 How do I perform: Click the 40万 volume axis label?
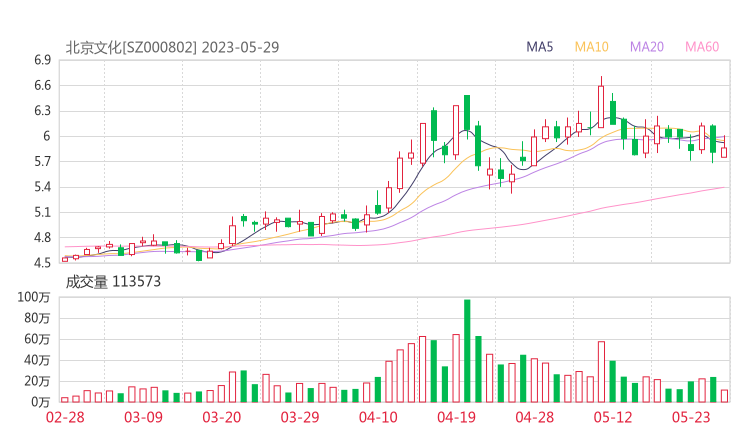37,360
